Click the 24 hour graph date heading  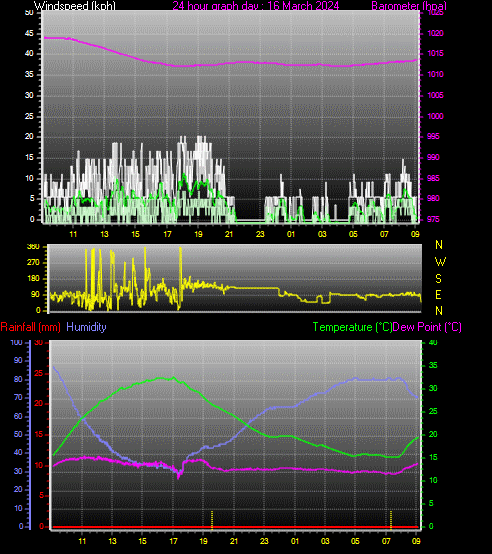pos(256,6)
